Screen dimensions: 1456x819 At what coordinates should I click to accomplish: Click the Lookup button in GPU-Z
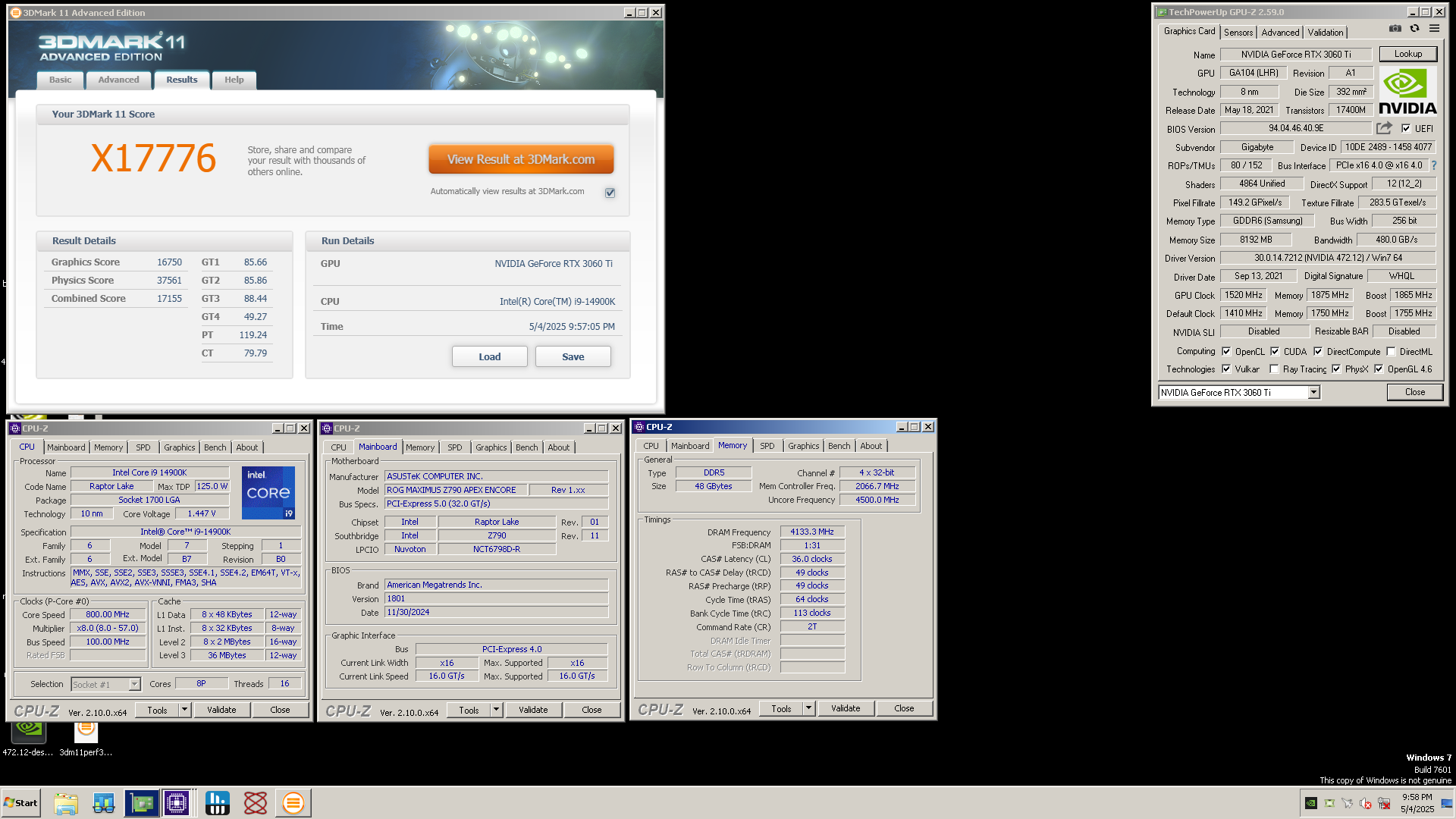point(1407,54)
